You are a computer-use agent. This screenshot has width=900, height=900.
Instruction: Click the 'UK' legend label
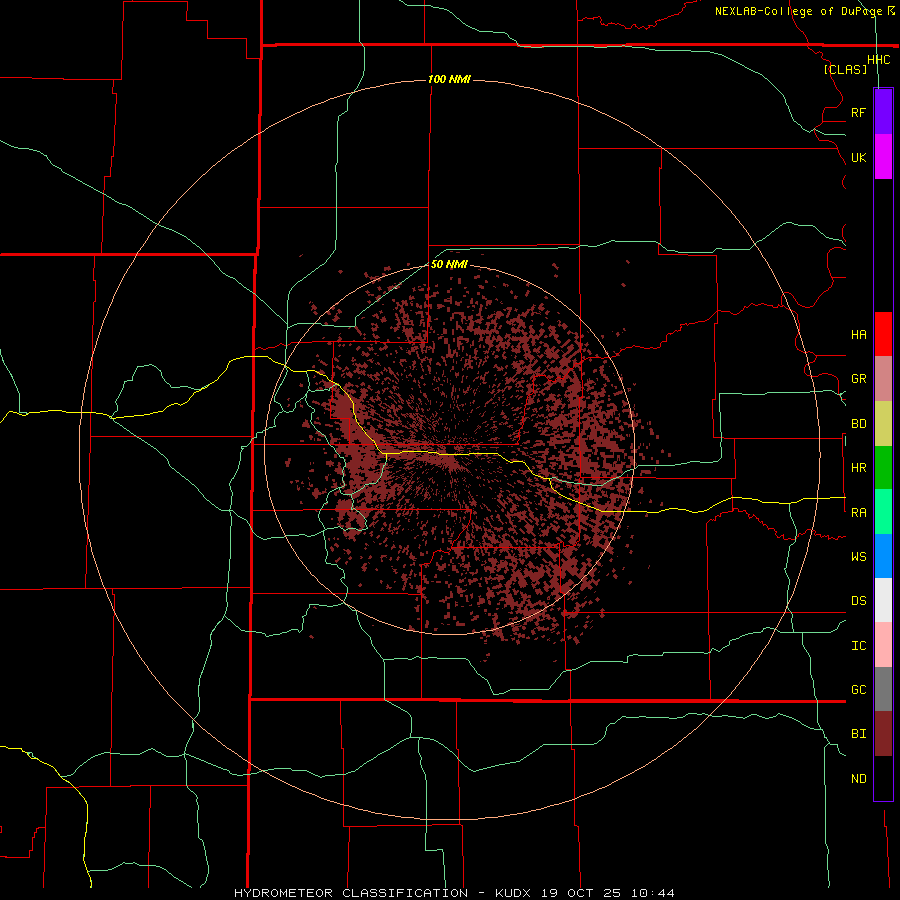coord(858,157)
